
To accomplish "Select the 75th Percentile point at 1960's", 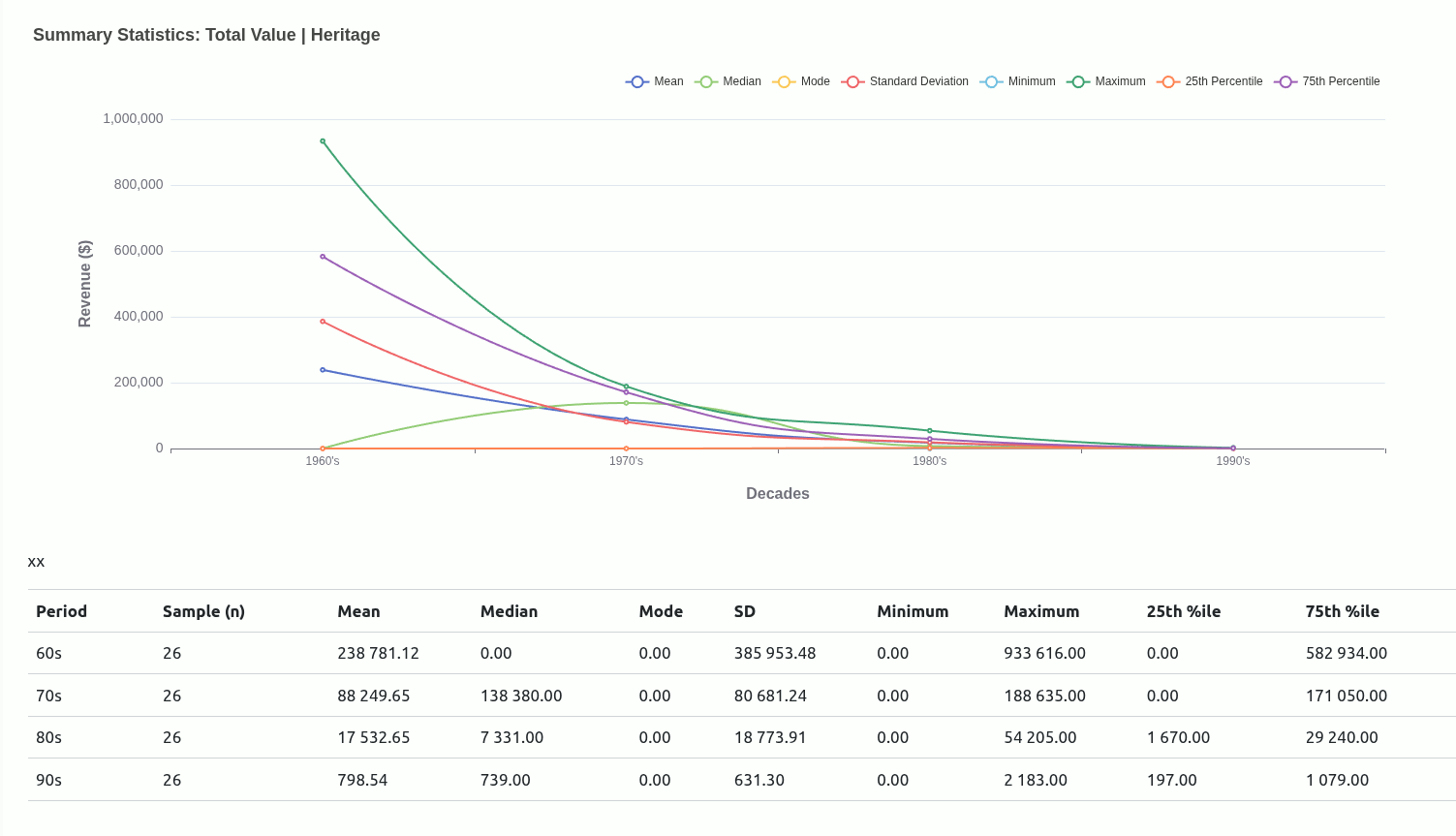I will coord(323,257).
